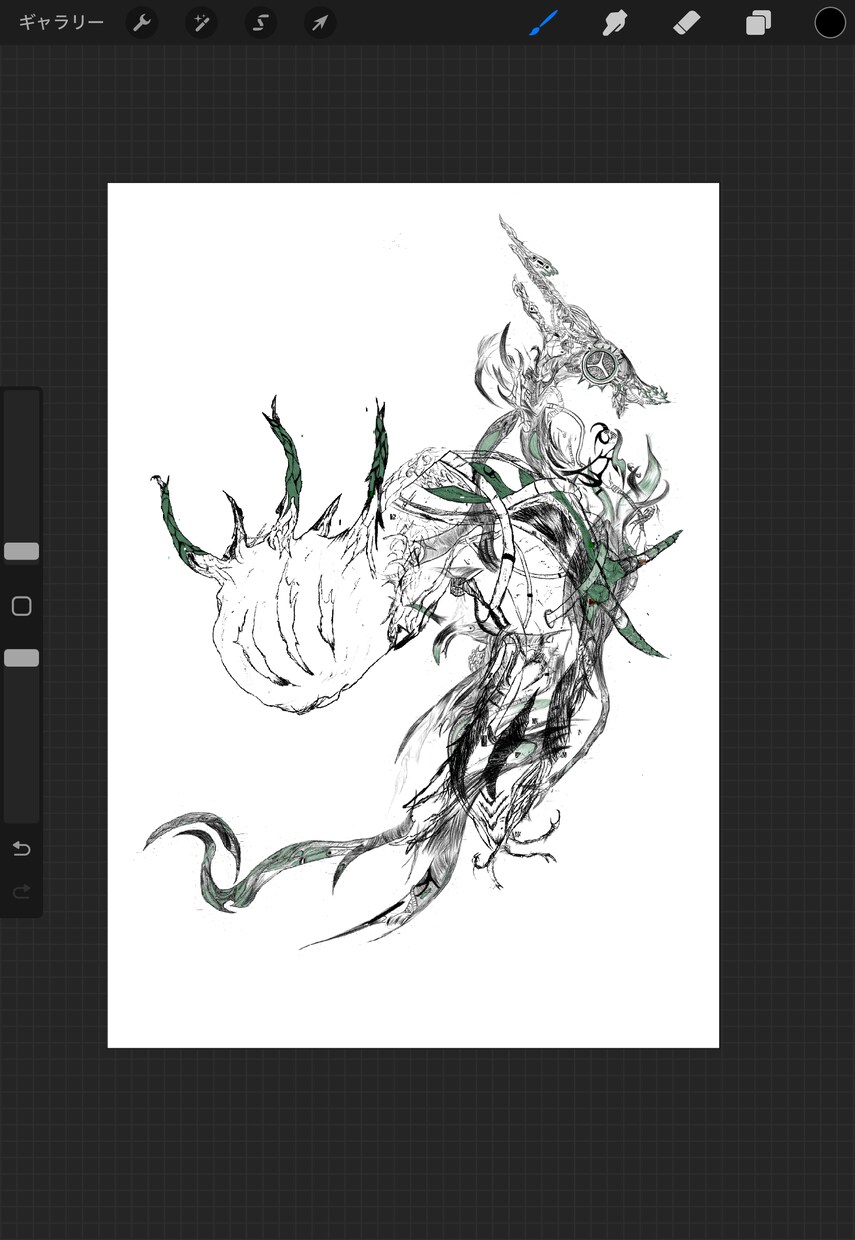The width and height of the screenshot is (855, 1240).
Task: Activate the Selection S-shaped tool
Action: click(x=261, y=22)
